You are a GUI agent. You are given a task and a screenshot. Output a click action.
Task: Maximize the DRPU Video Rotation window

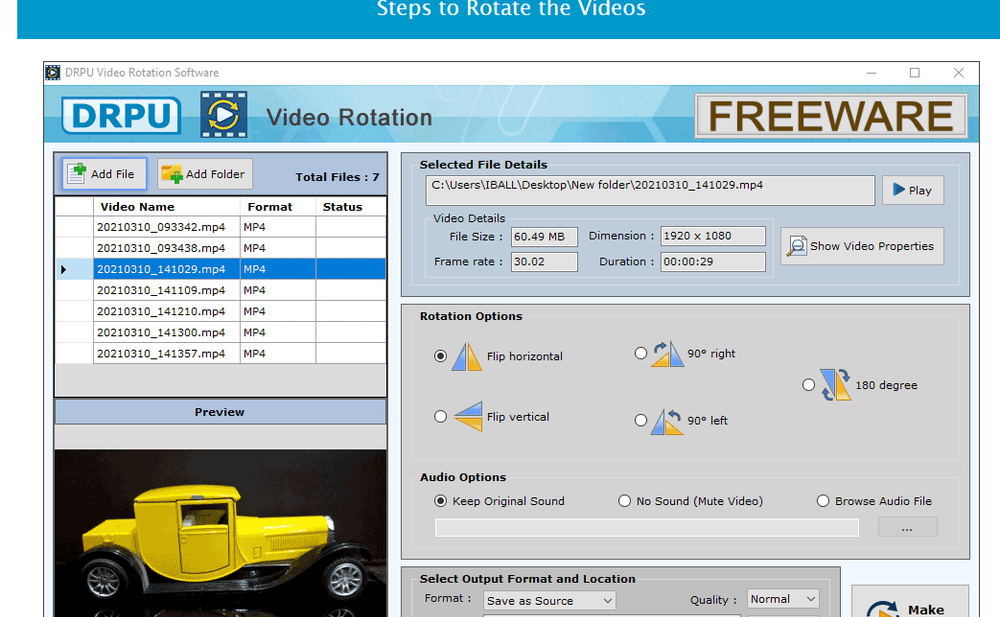click(915, 73)
